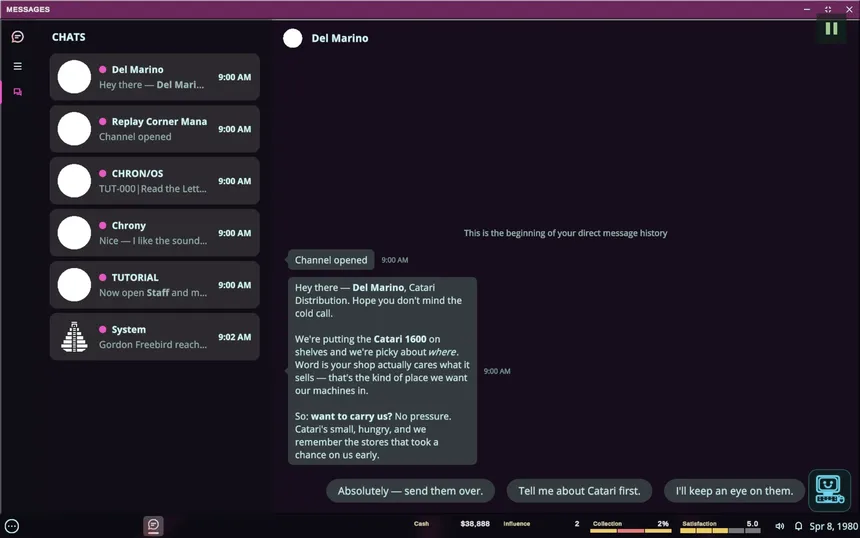Toggle the sound speaker icon in the status bar
The width and height of the screenshot is (860, 538).
779,526
